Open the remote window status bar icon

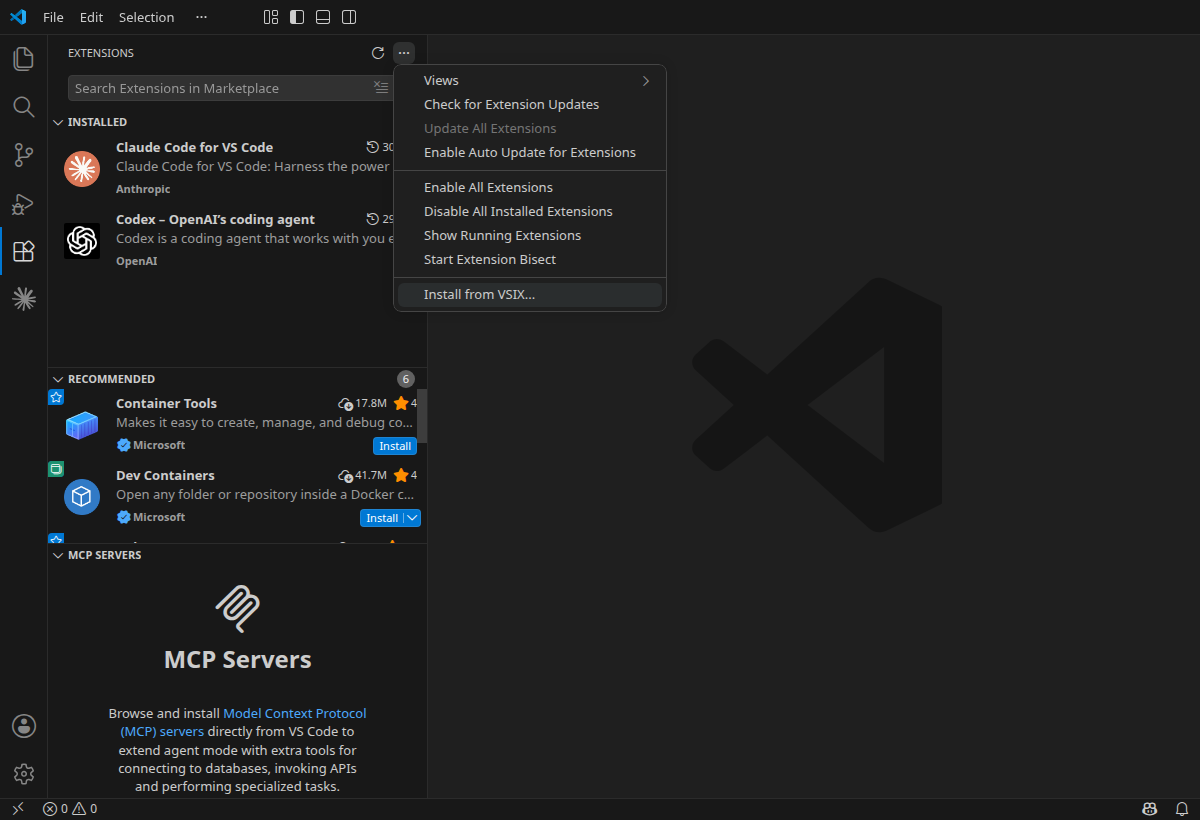point(17,809)
